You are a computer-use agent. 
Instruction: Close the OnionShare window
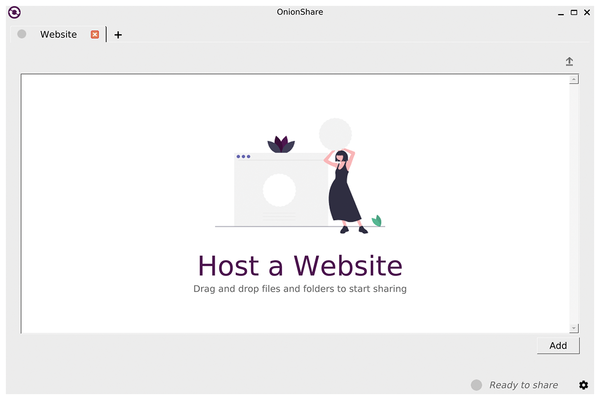[587, 13]
